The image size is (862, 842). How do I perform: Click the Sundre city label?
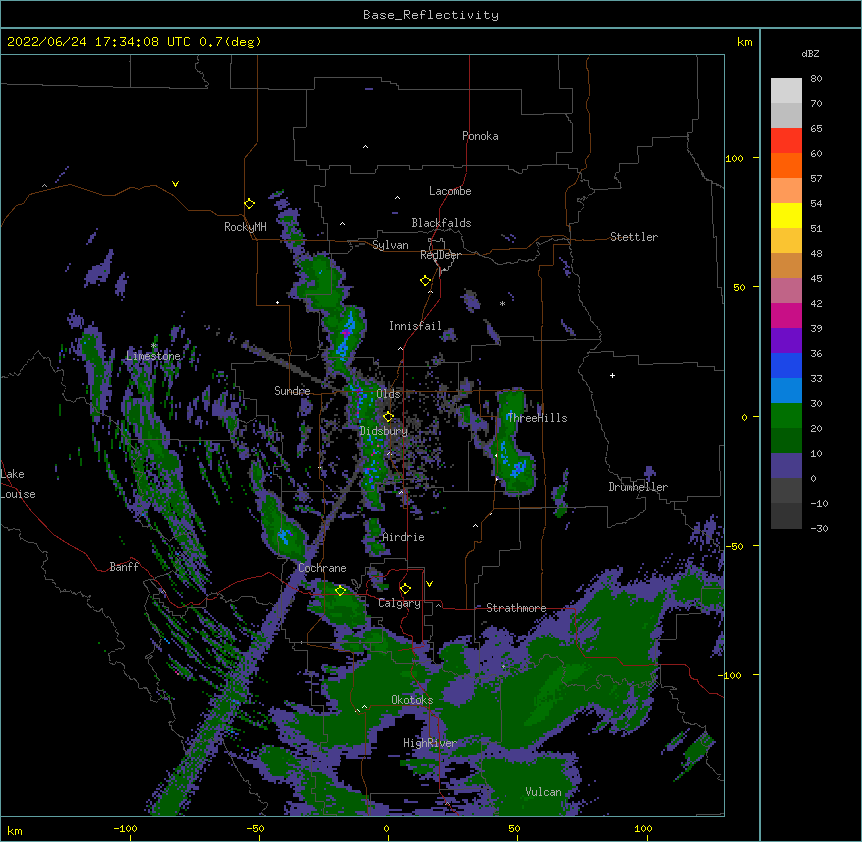pyautogui.click(x=292, y=391)
